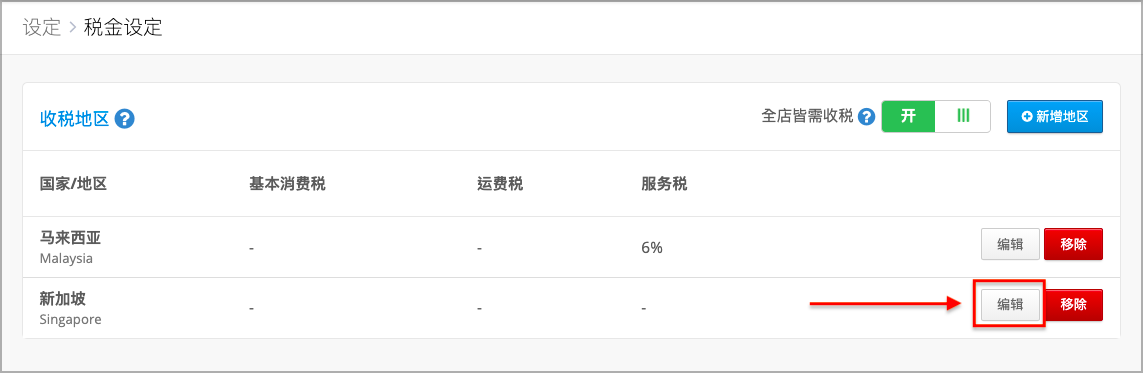Click the help icon beside 收税地区
This screenshot has width=1143, height=373.
tap(125, 117)
